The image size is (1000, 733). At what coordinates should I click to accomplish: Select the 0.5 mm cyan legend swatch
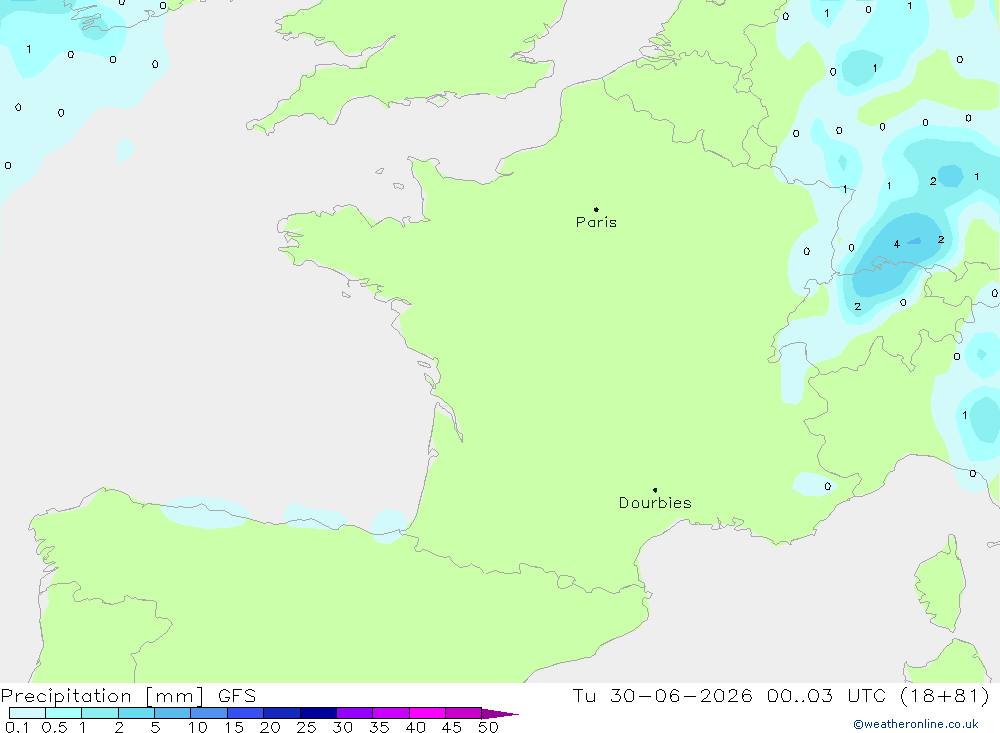point(63,713)
